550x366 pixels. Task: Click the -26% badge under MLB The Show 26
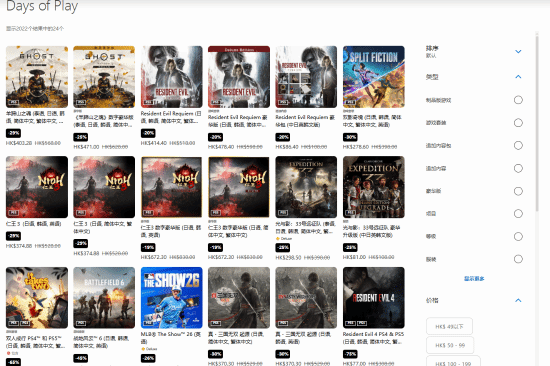148,358
